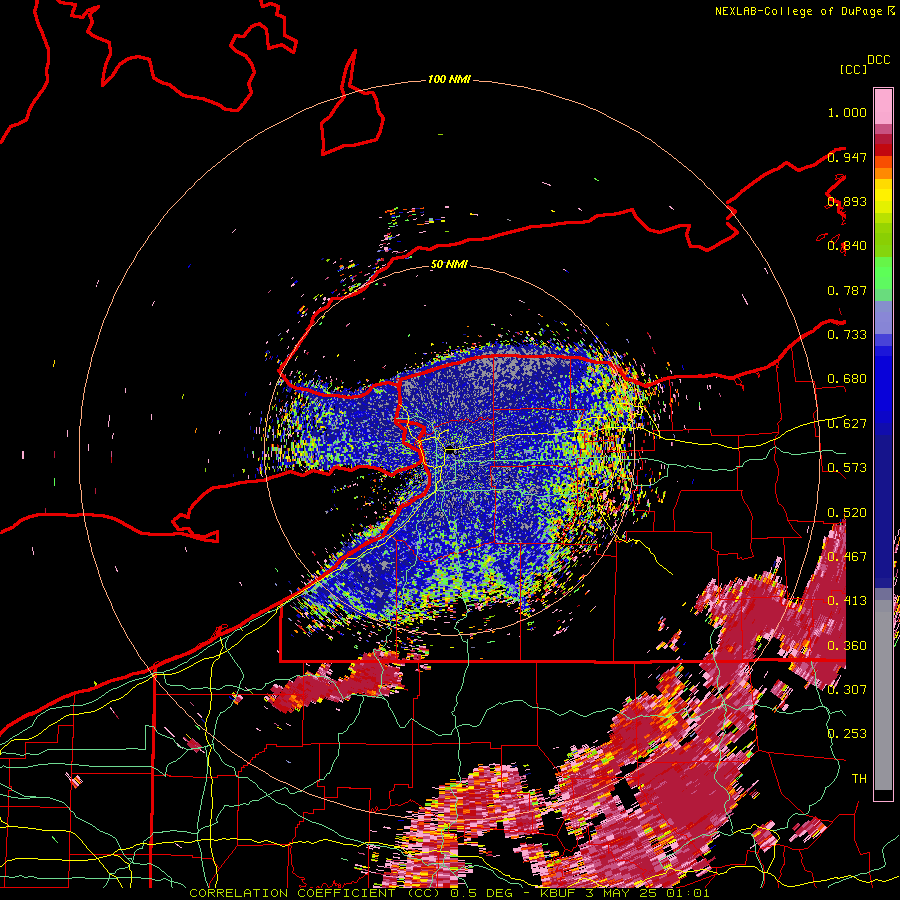Viewport: 900px width, 900px height.
Task: Click the 0.733 scale value
Action: [x=847, y=335]
